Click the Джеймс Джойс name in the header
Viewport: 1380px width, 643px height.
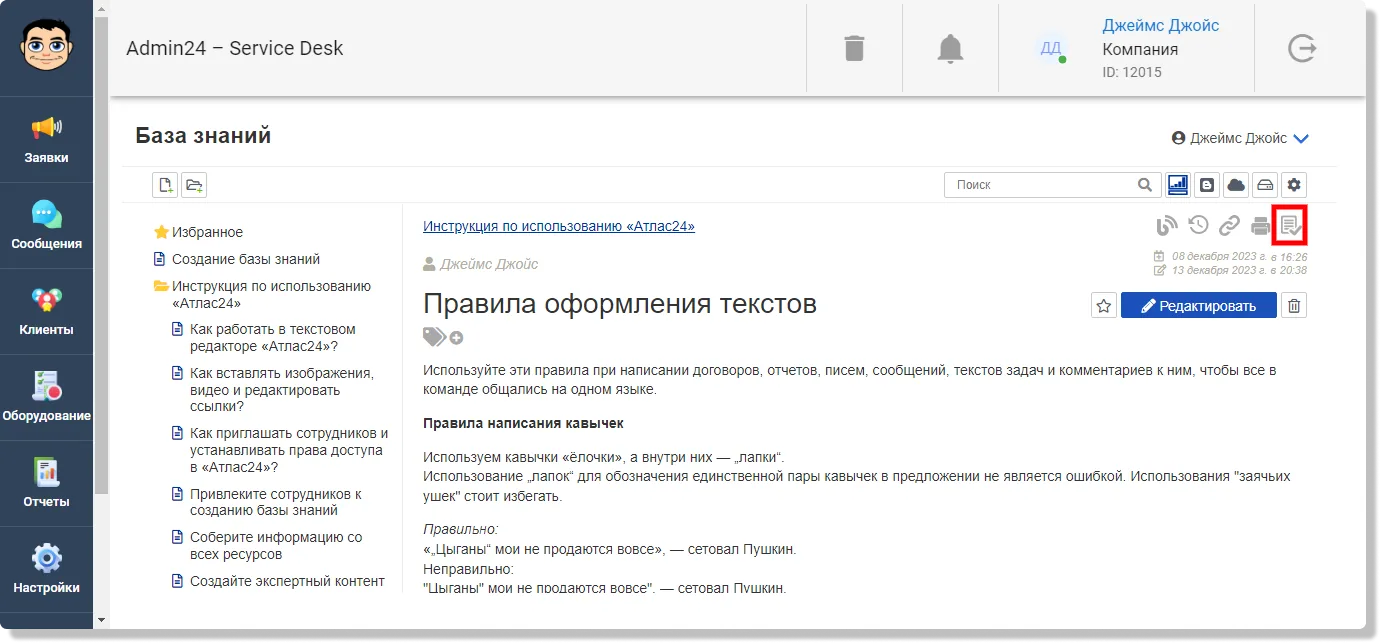click(1161, 26)
